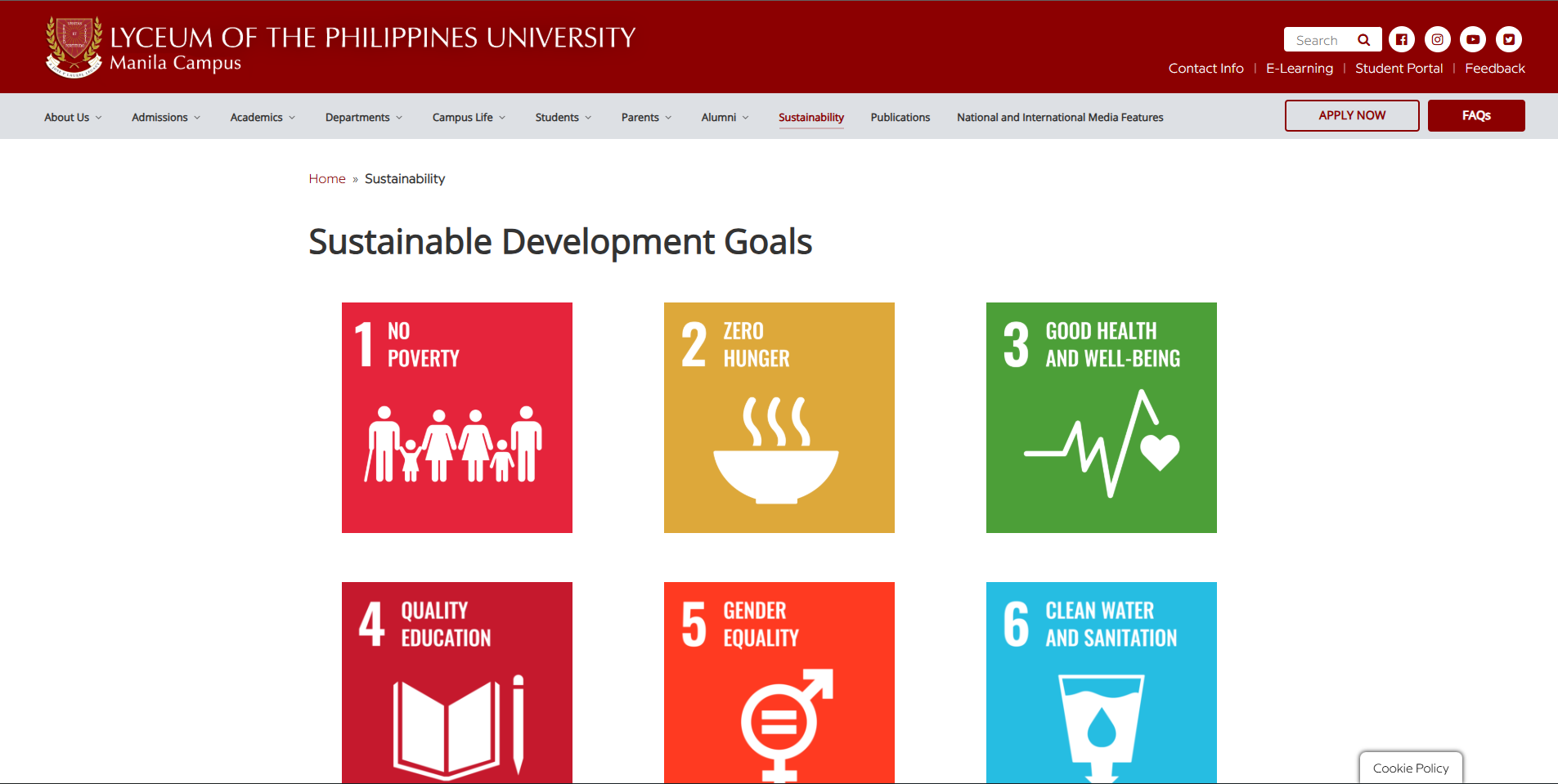Click the Lyceum of the Philippines University title
This screenshot has width=1558, height=784.
[373, 38]
